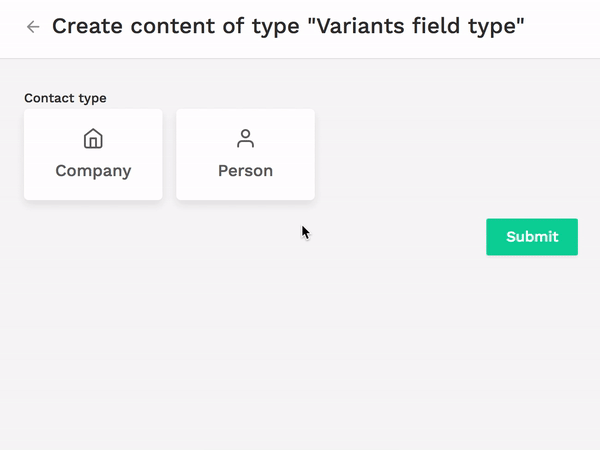Click the words "Create content" in the title

pos(120,27)
